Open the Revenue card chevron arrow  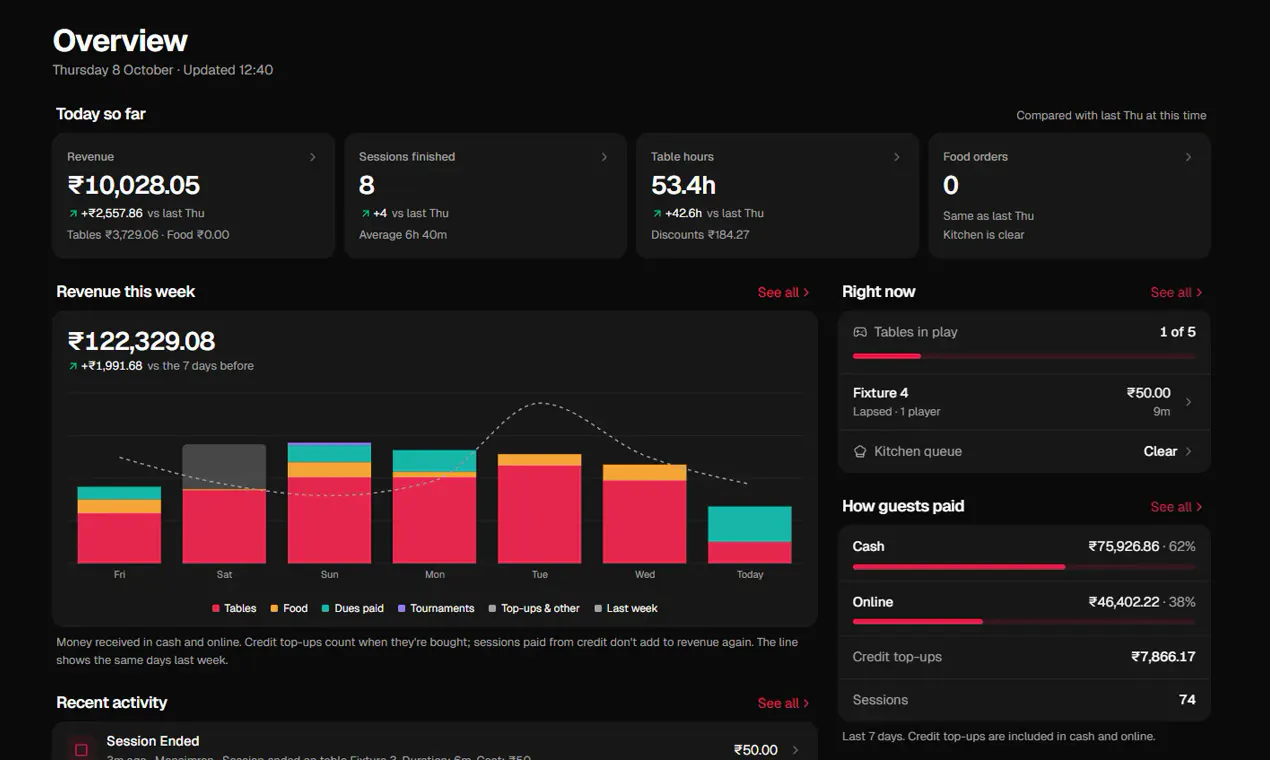point(313,157)
